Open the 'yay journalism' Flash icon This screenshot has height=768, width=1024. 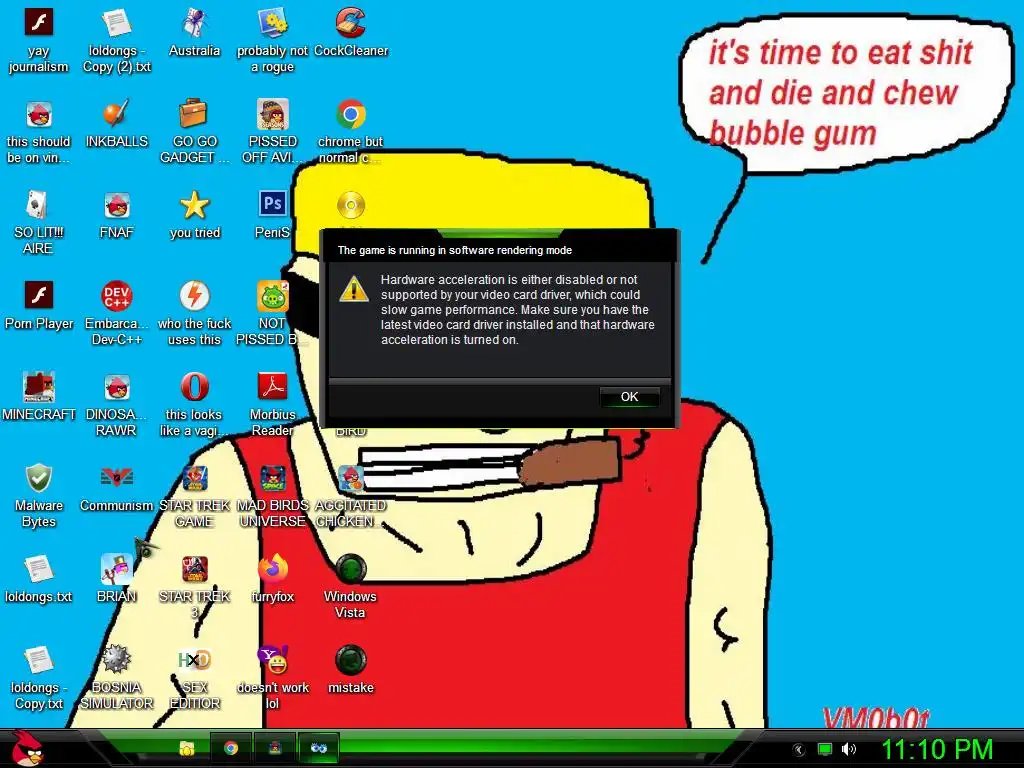coord(39,24)
